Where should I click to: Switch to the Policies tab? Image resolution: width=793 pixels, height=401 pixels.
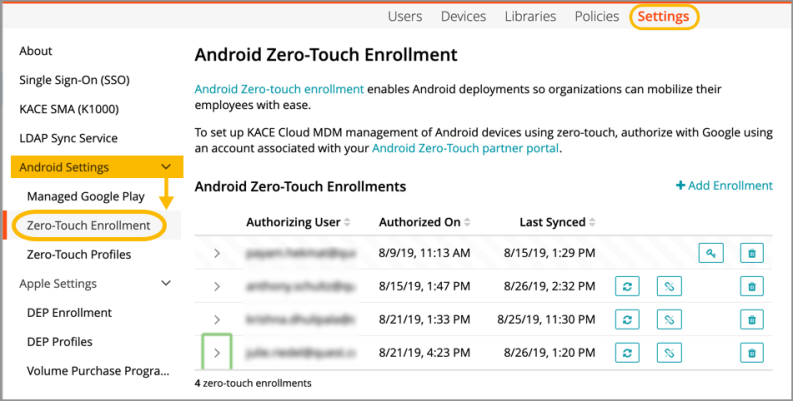click(x=597, y=16)
